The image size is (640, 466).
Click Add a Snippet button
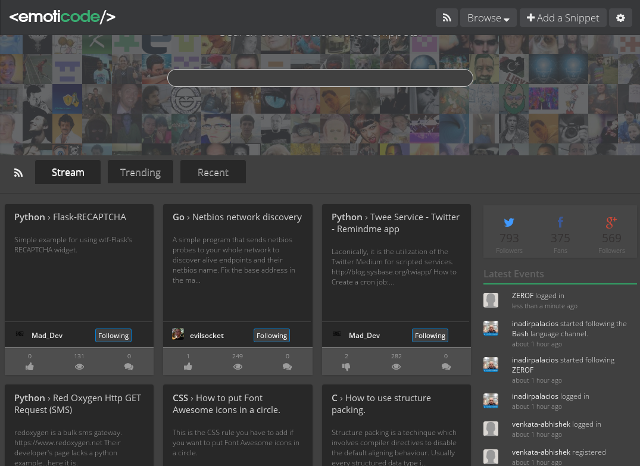(563, 18)
